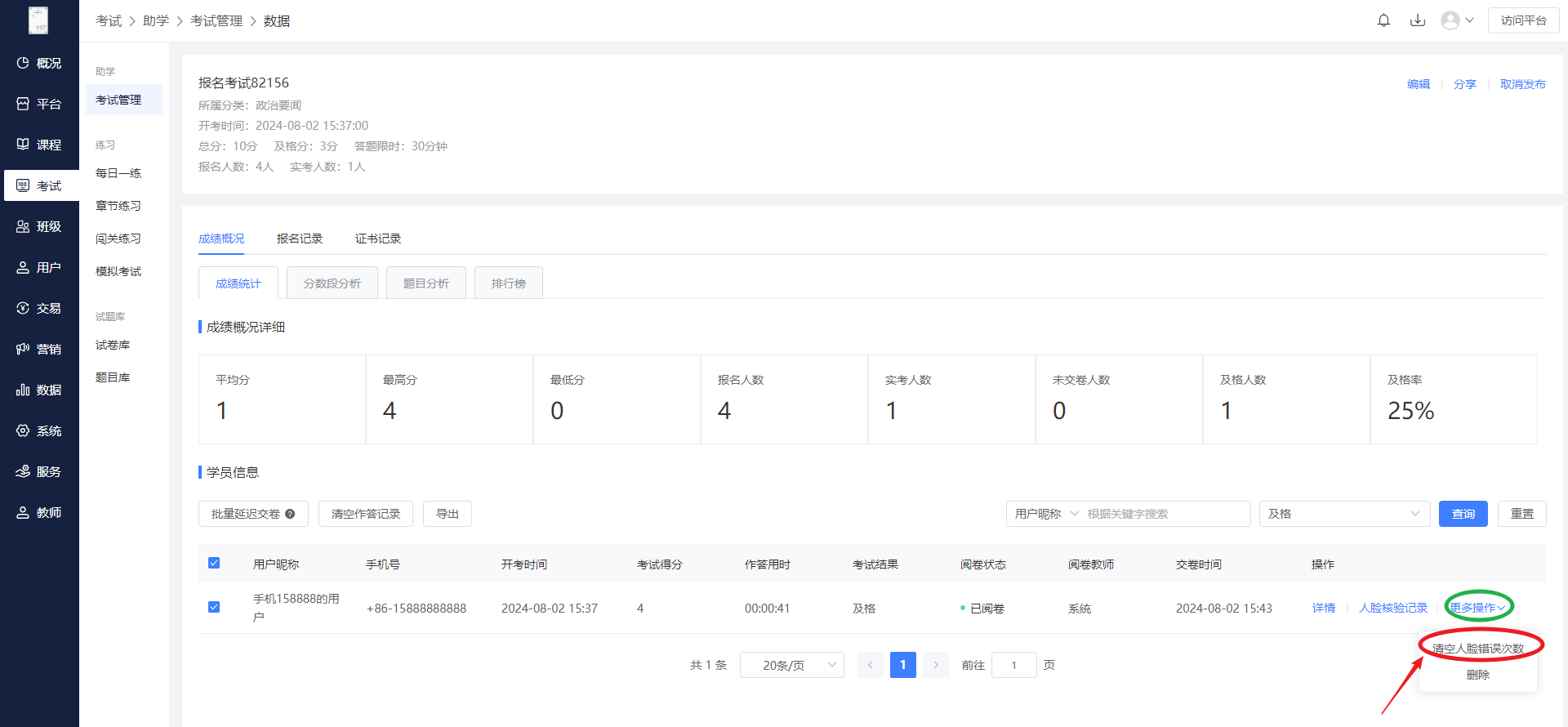The image size is (1568, 727).
Task: Uncheck the row for 手机158888的用户
Action: coord(214,607)
